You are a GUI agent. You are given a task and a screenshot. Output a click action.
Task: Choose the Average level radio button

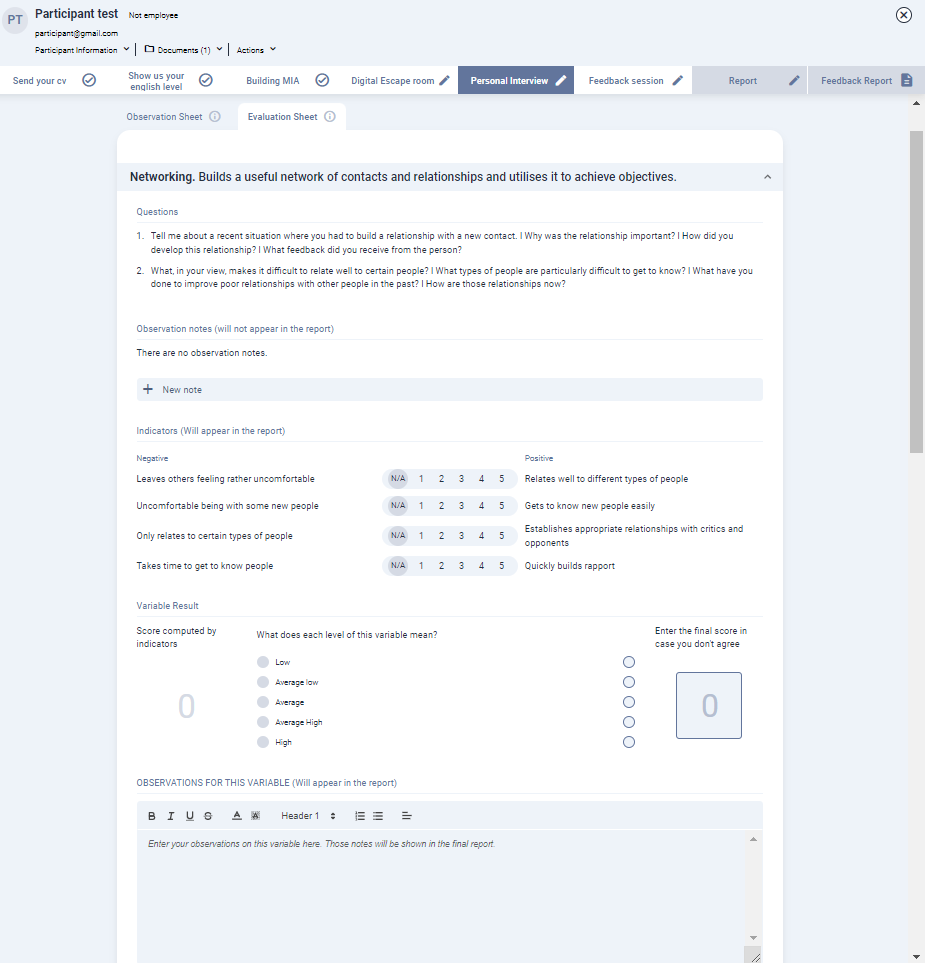[628, 702]
